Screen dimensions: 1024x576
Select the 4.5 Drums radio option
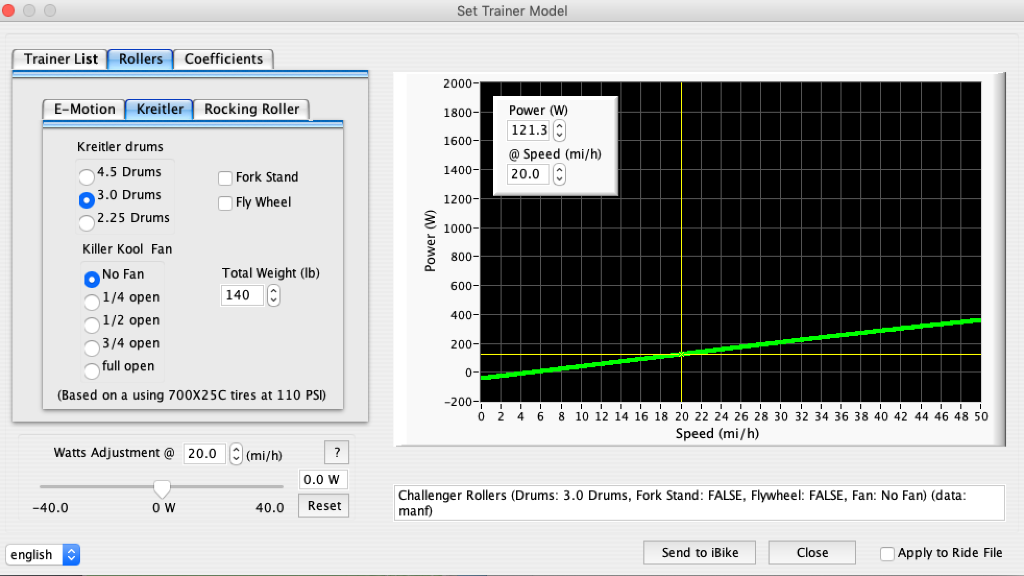click(x=87, y=174)
